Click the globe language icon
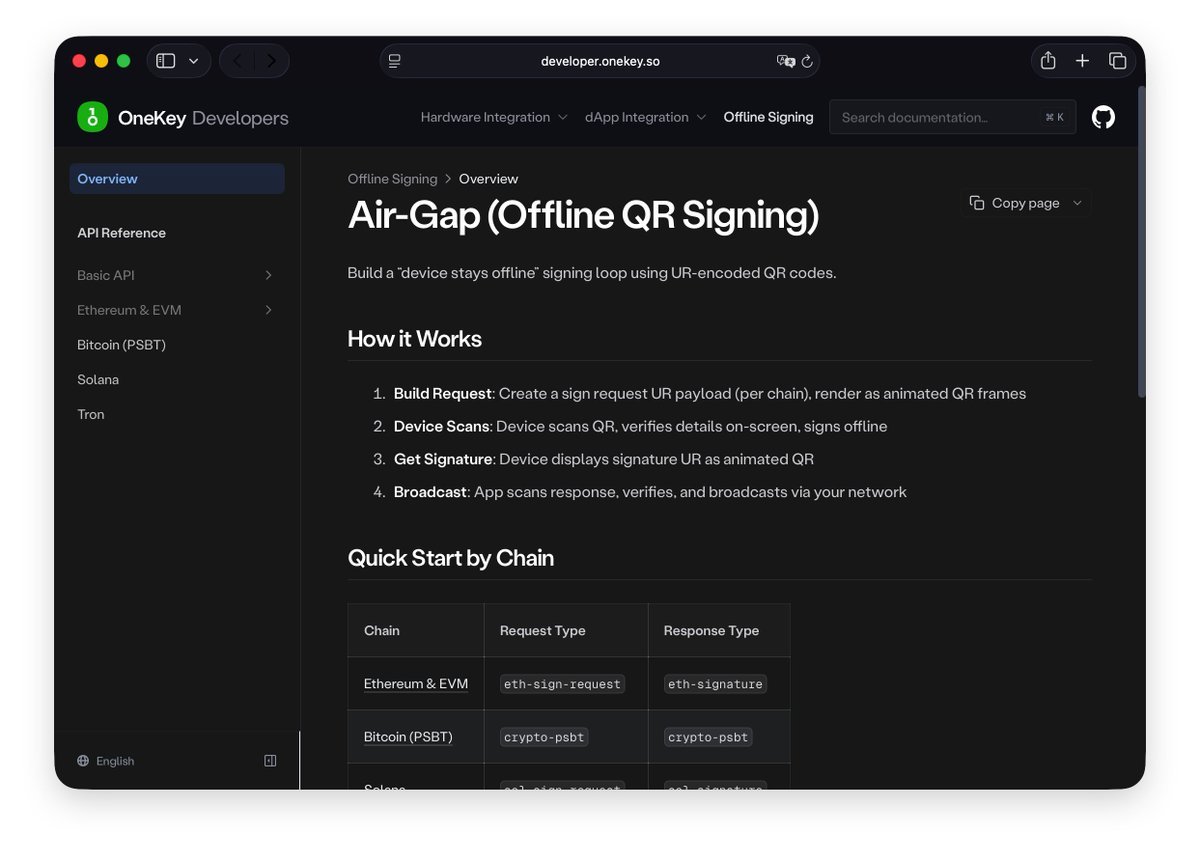Viewport: 1200px width, 862px height. [83, 761]
